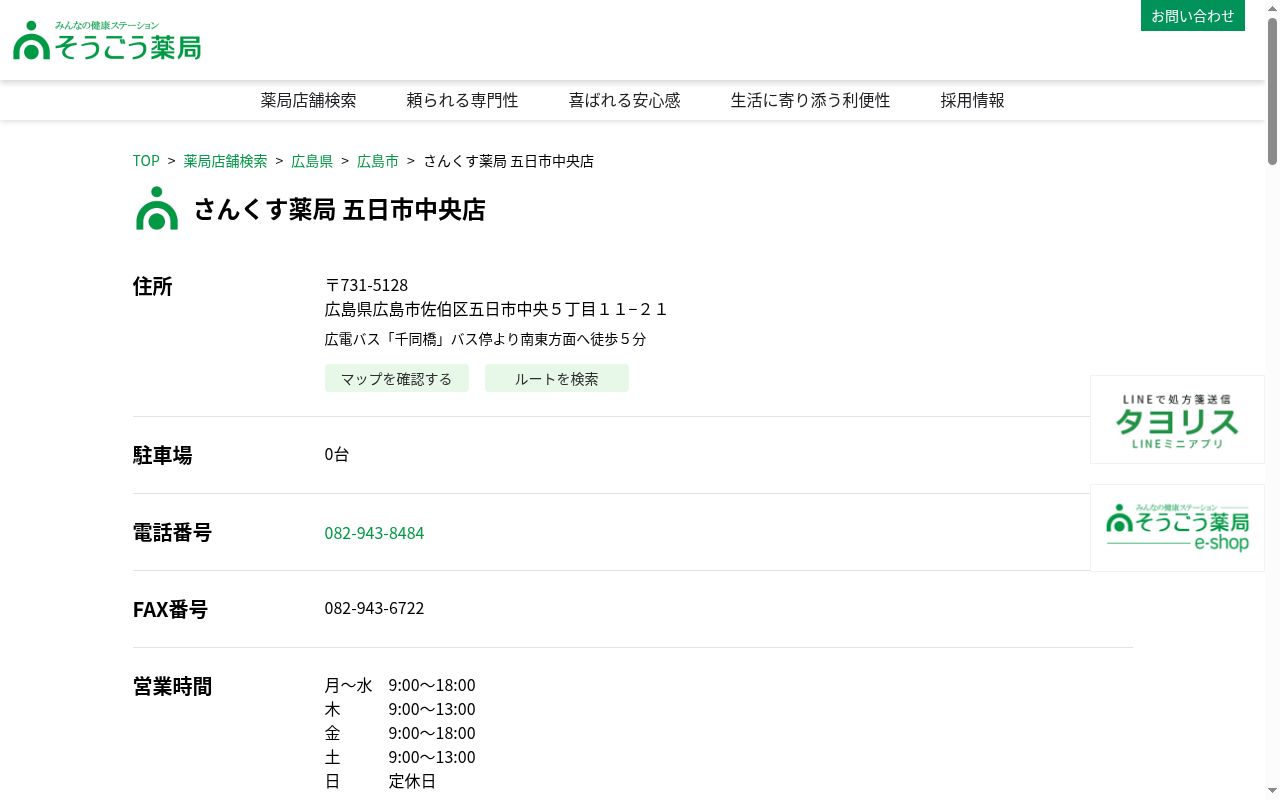
Task: Click the green pharmacy icon beside store title
Action: pyautogui.click(x=157, y=208)
